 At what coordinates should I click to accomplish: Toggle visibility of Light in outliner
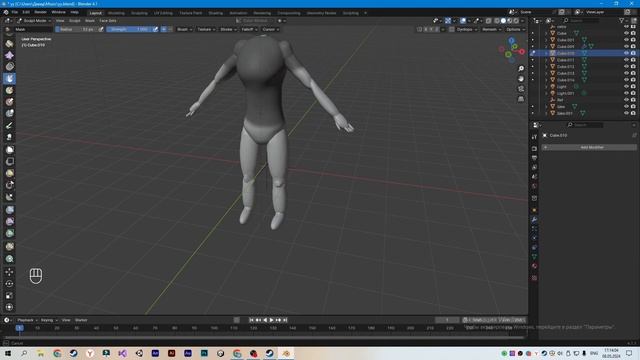coord(626,87)
